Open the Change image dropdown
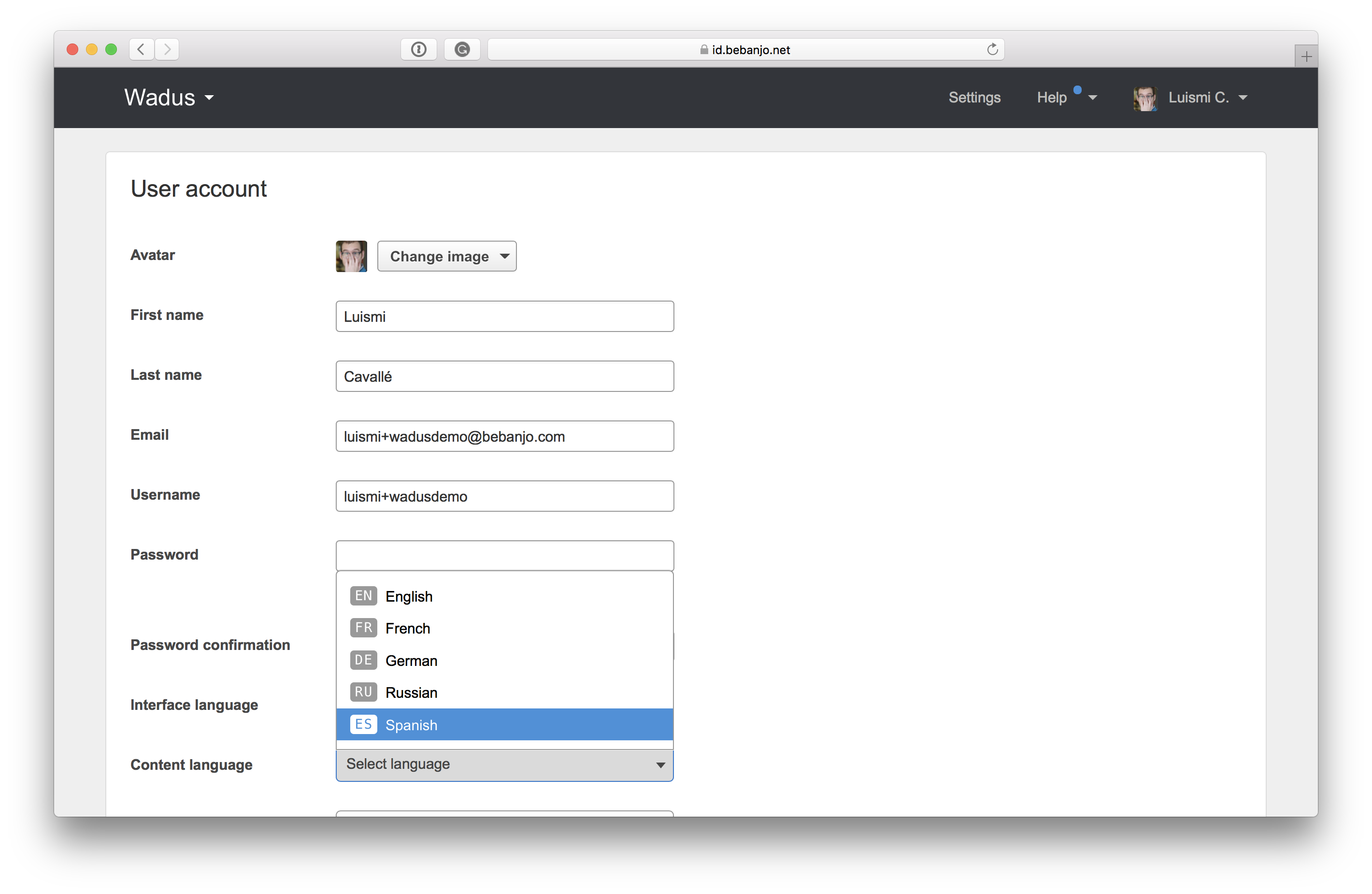The image size is (1372, 894). [x=447, y=256]
